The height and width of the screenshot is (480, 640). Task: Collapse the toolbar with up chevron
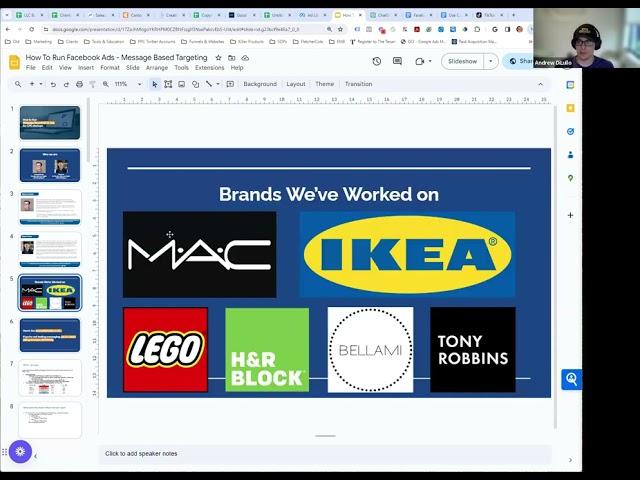pos(540,84)
